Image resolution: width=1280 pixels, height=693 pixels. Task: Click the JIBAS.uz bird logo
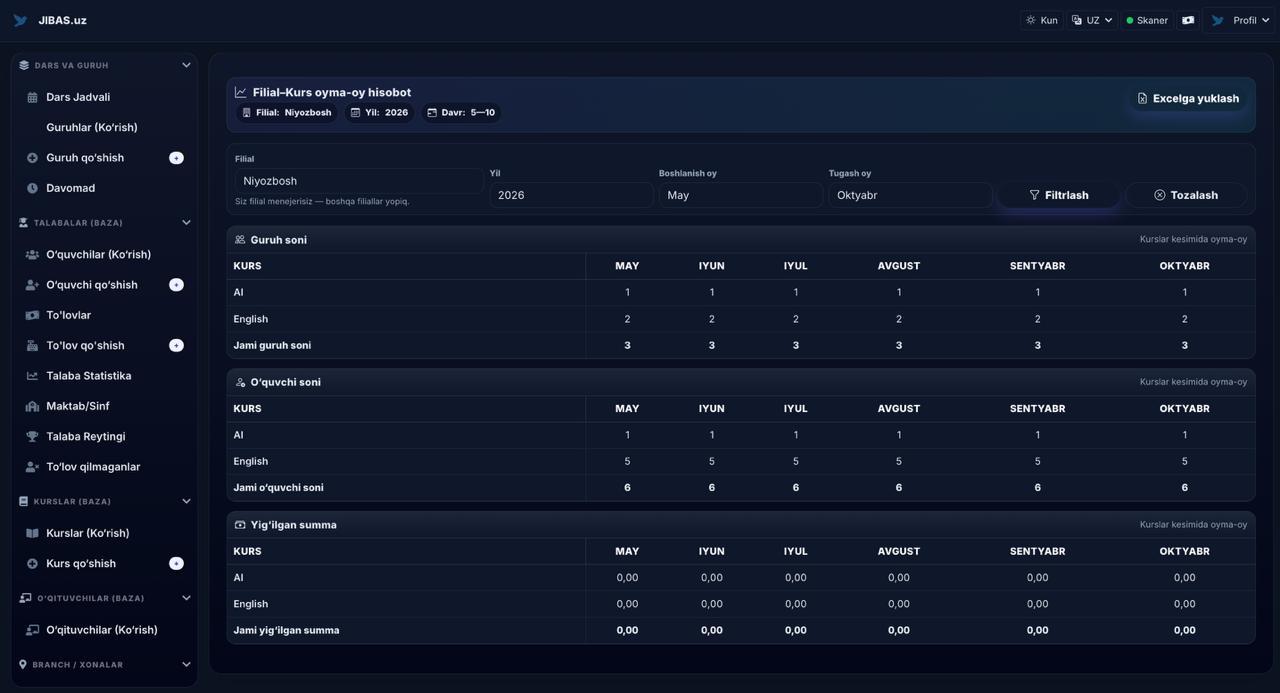click(20, 20)
